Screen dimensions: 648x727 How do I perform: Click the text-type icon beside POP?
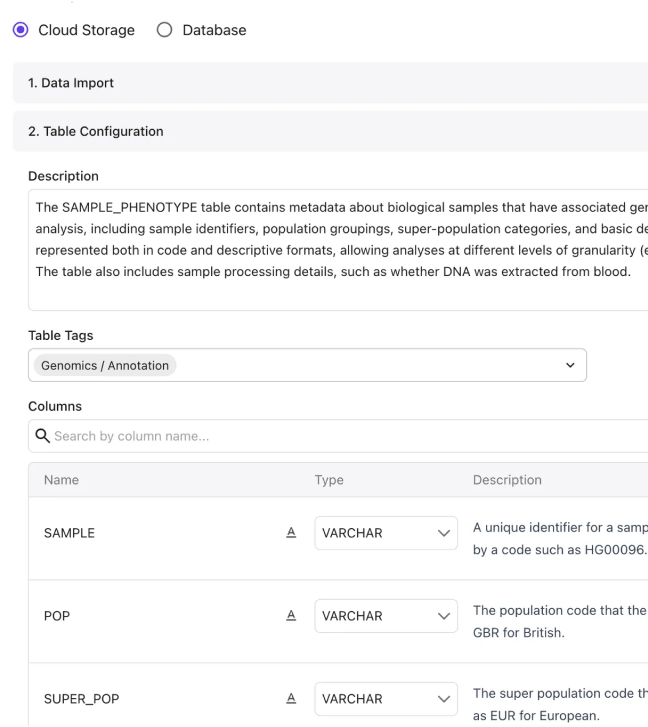[291, 615]
